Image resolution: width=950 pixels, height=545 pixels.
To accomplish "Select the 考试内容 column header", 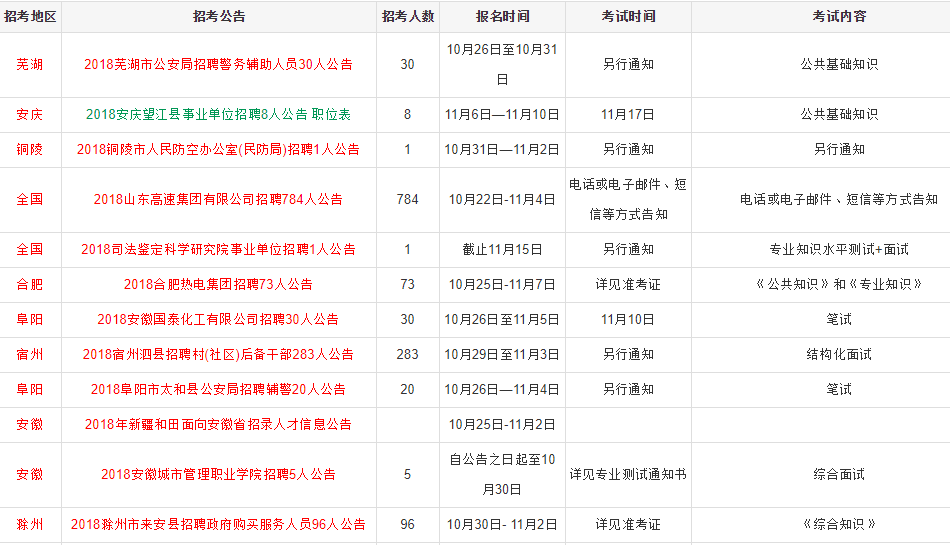I will tap(839, 16).
